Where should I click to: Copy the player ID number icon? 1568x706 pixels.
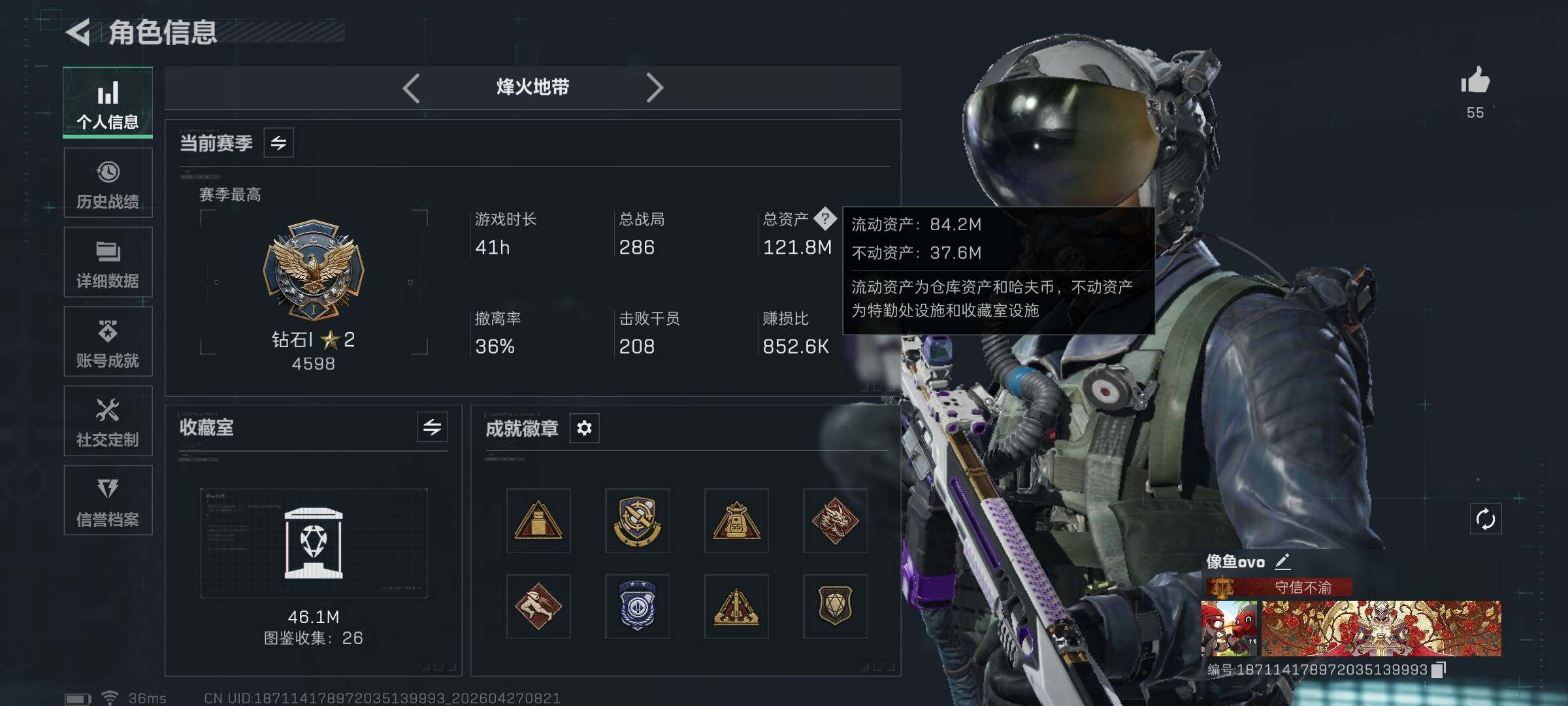coord(1439,669)
